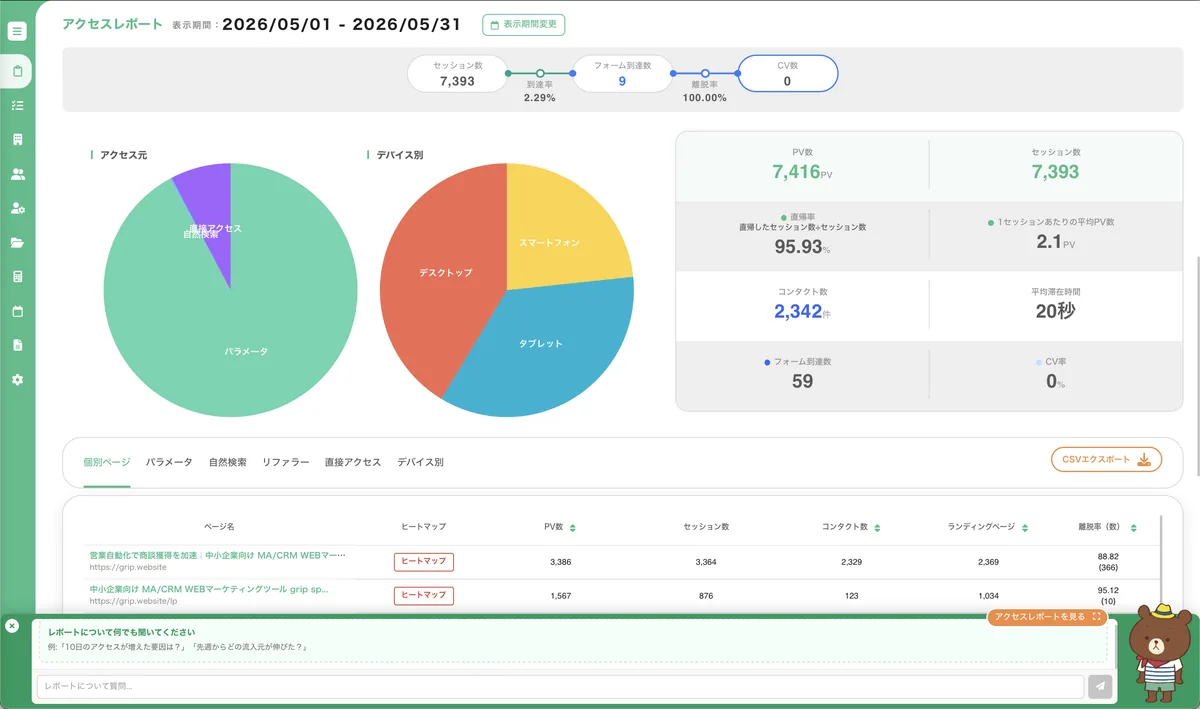
Task: Sort table by PV数 column arrows
Action: (572, 527)
